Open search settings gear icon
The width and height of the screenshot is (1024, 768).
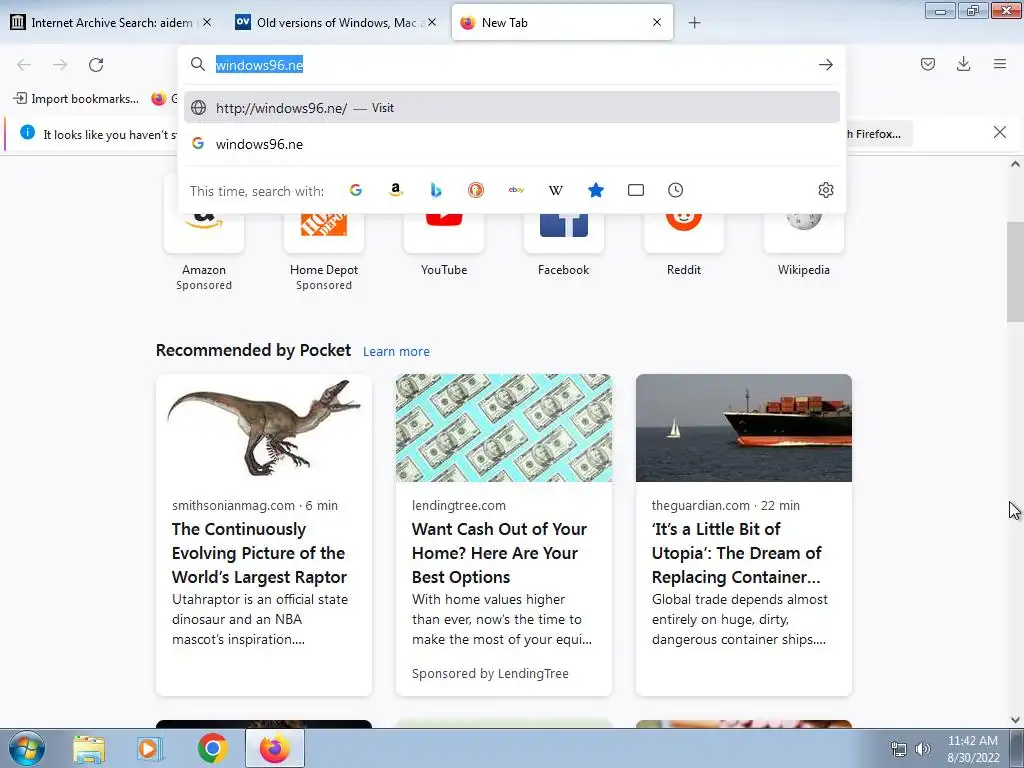tap(825, 190)
